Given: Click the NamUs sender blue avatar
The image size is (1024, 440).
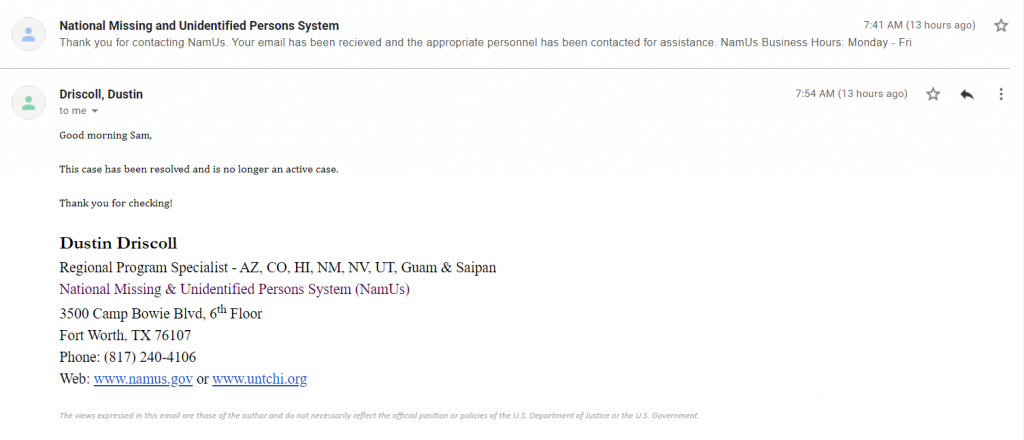Looking at the screenshot, I should [28, 35].
